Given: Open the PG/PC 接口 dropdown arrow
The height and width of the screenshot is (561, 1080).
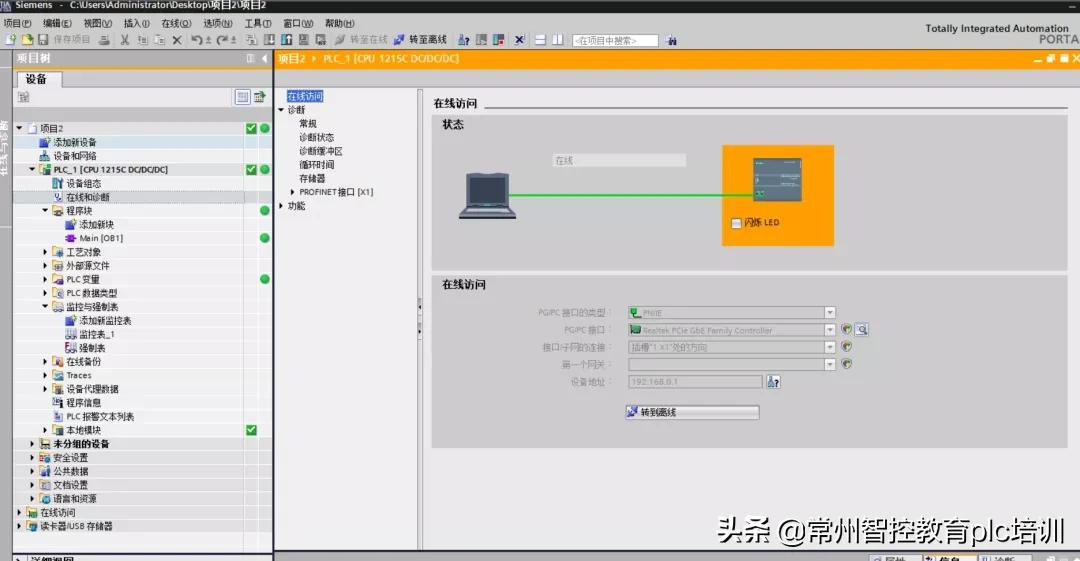Looking at the screenshot, I should pyautogui.click(x=830, y=330).
